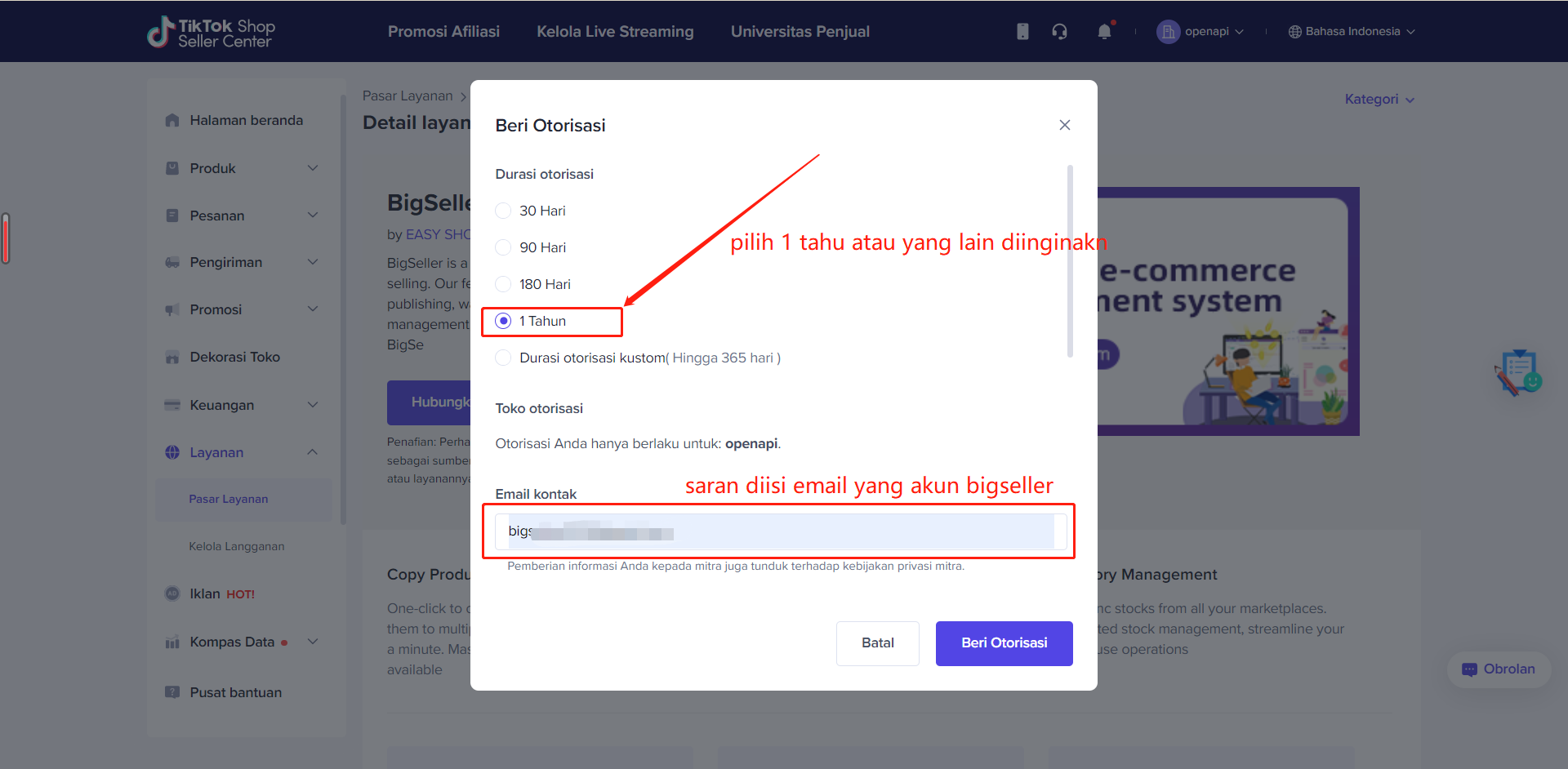Click the TikTok Shop Seller Center logo
The width and height of the screenshot is (1568, 769).
pos(211,32)
